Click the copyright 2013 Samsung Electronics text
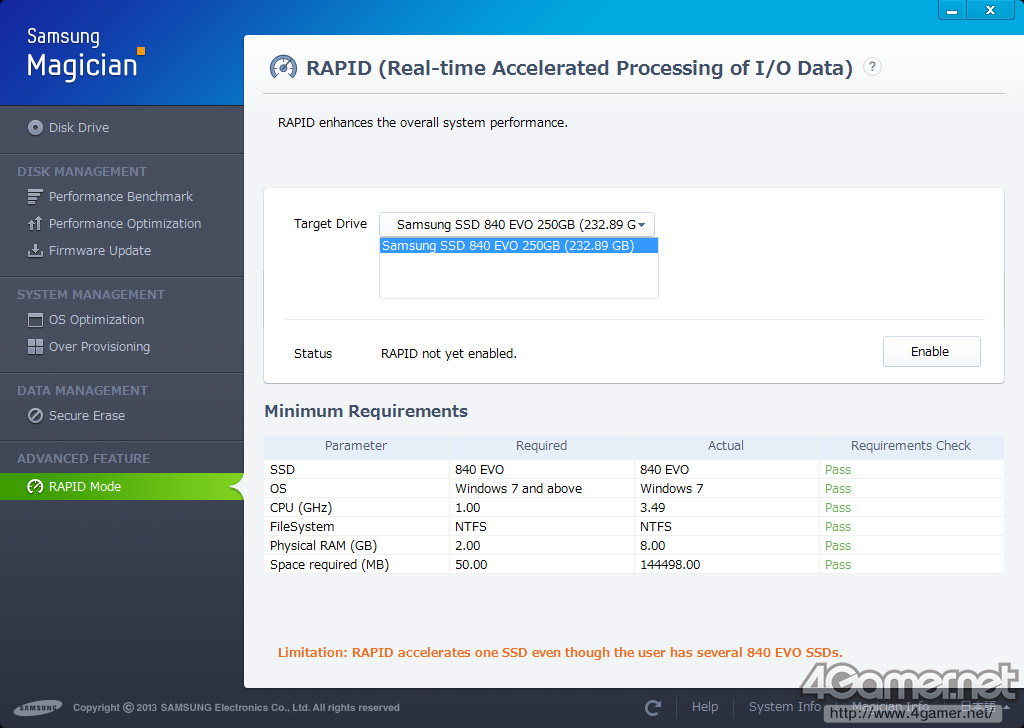The width and height of the screenshot is (1024, 728). point(236,707)
